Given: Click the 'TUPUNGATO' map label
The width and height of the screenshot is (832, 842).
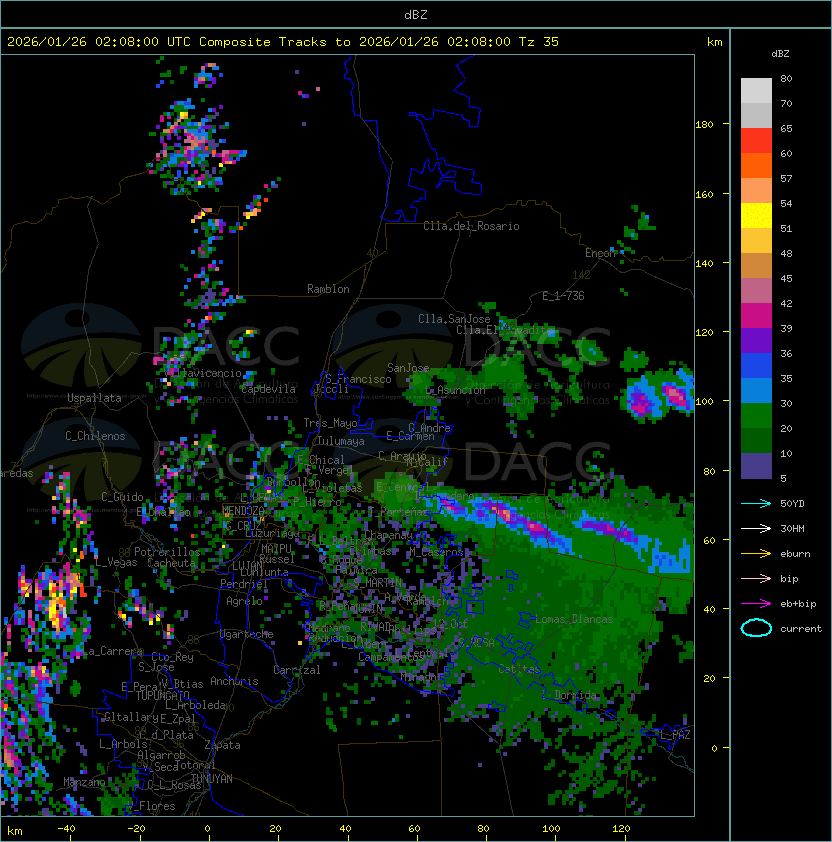Looking at the screenshot, I should click(162, 696).
